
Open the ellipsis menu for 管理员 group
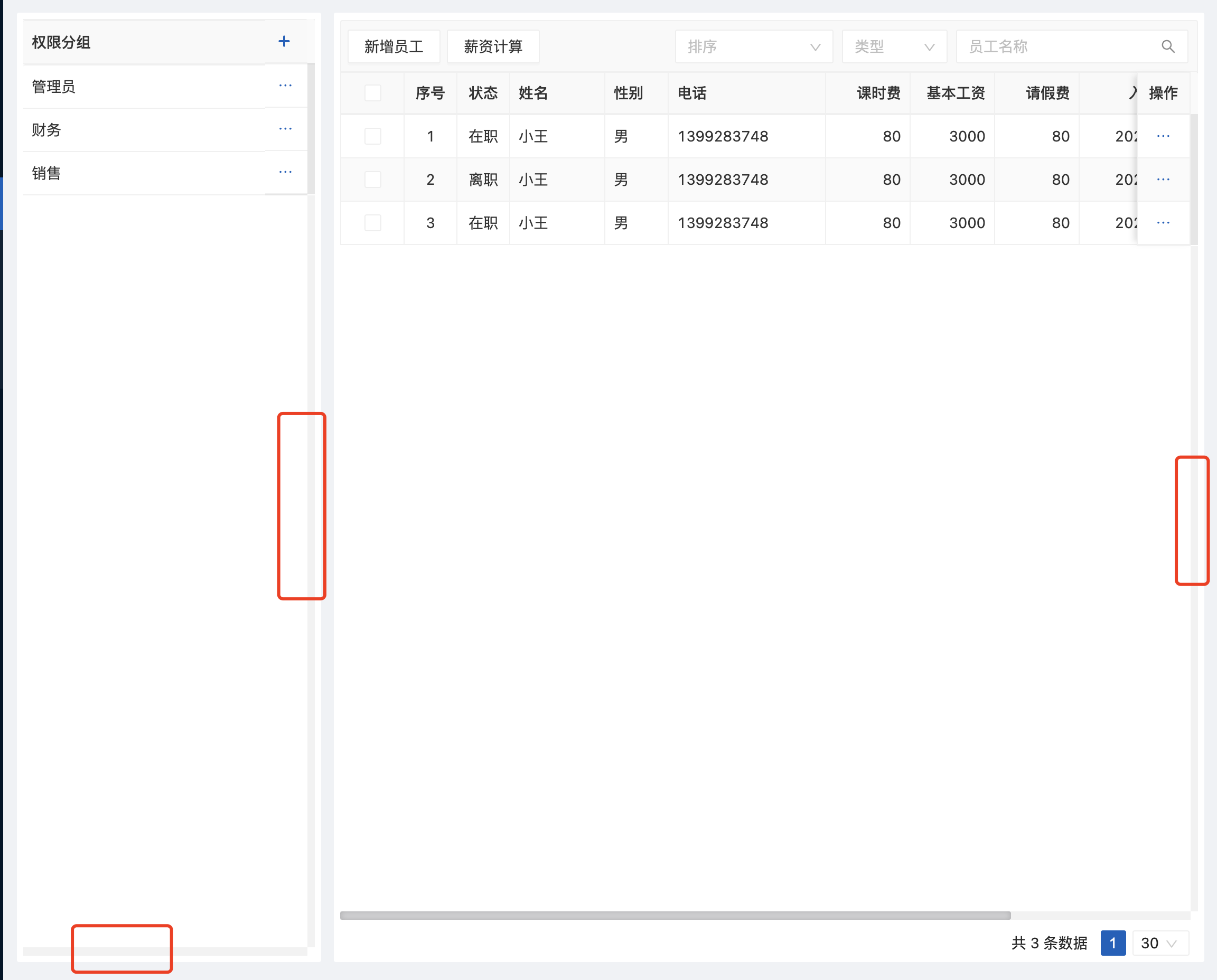click(x=286, y=85)
